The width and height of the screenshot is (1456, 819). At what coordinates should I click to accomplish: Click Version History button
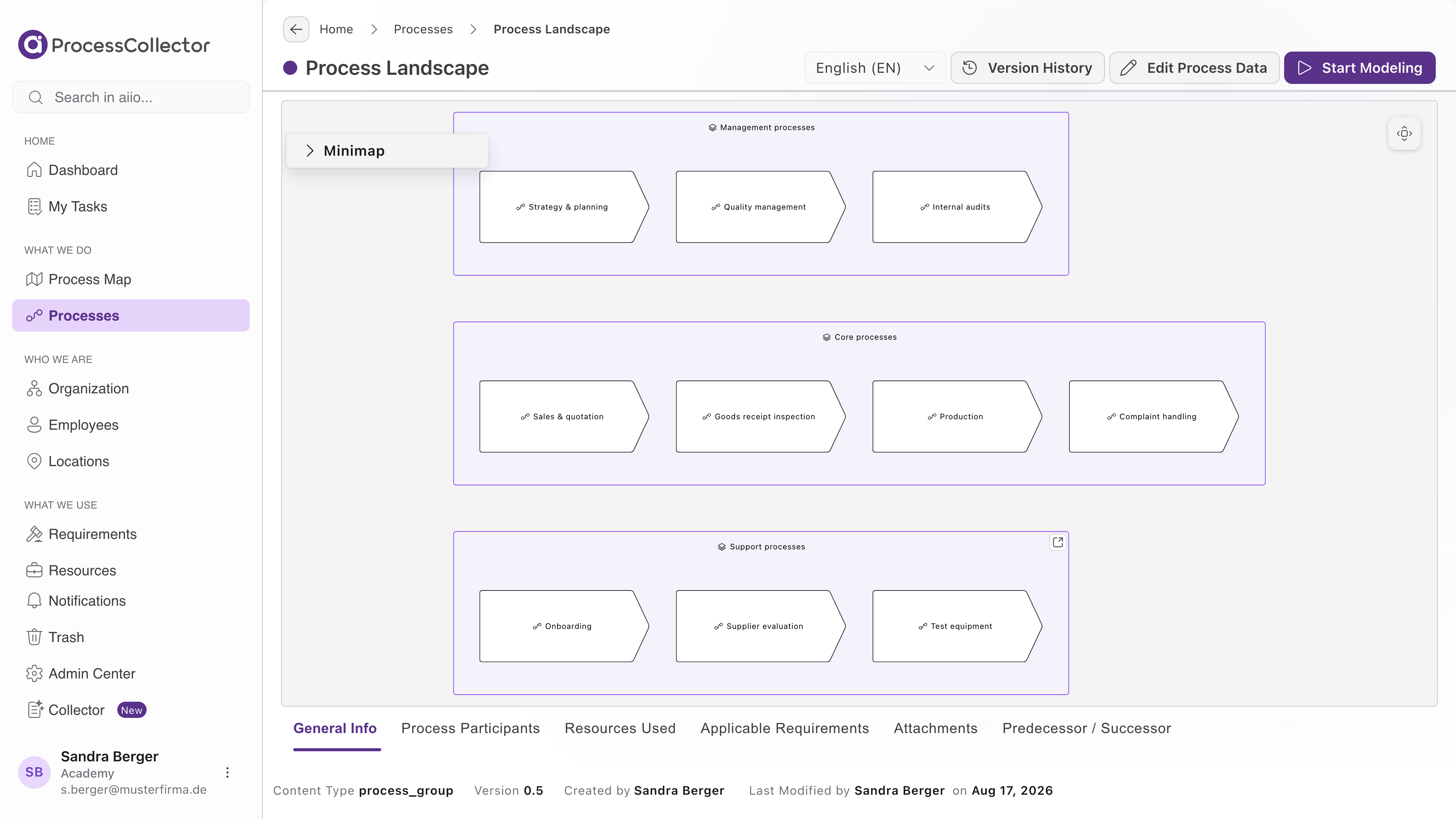(1027, 68)
